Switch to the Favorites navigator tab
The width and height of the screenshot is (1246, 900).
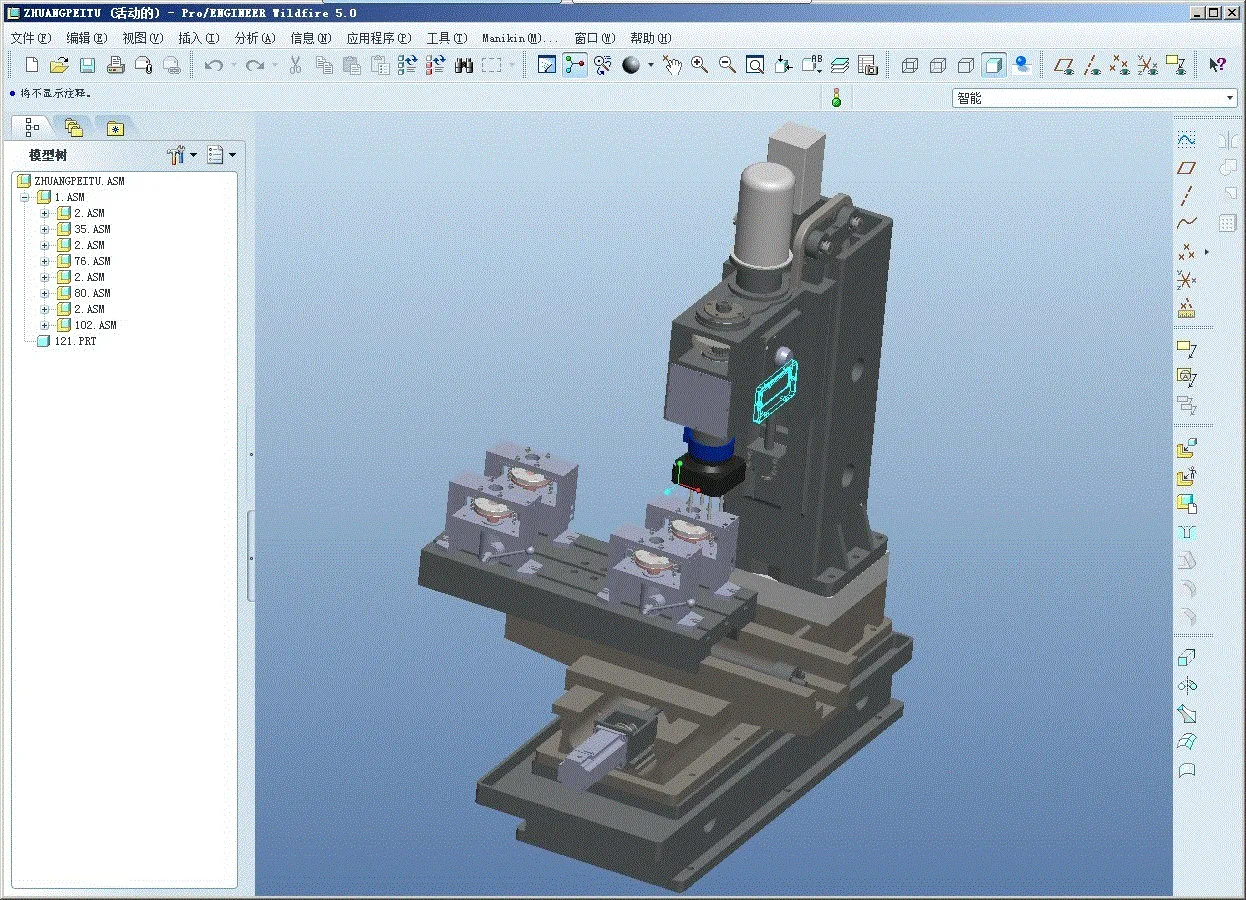[x=115, y=127]
